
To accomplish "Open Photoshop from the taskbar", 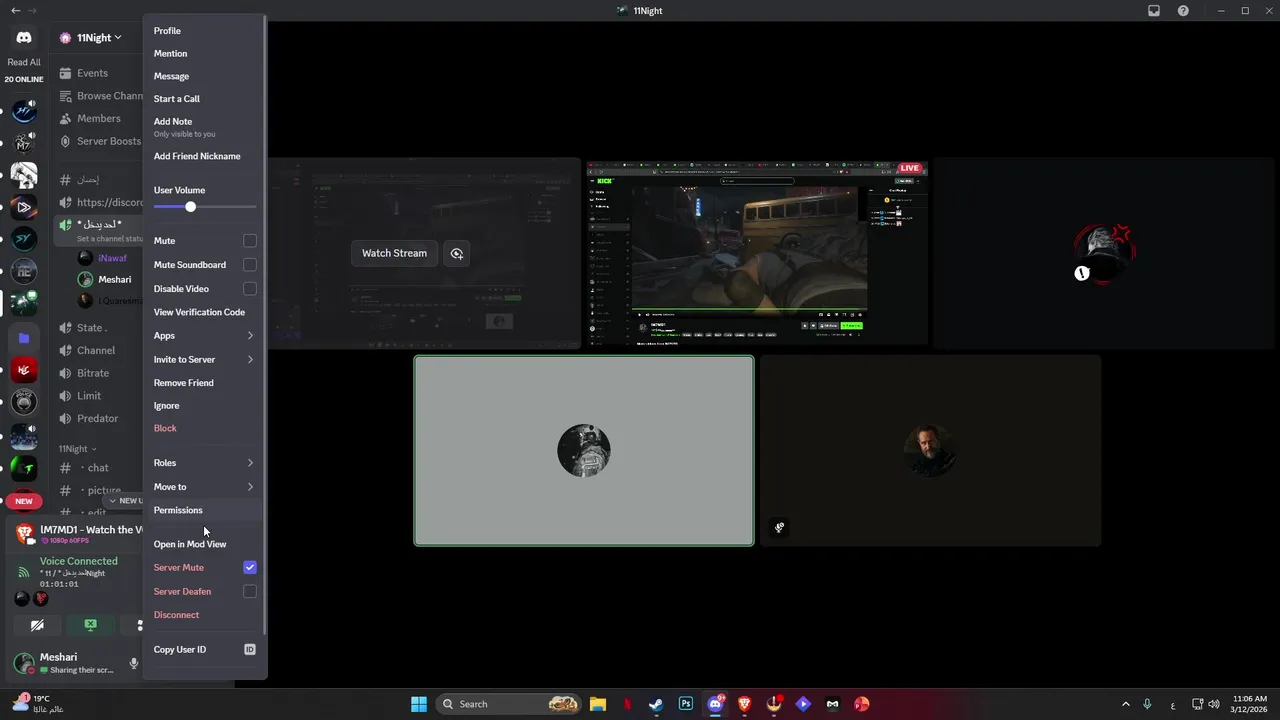I will pyautogui.click(x=685, y=704).
